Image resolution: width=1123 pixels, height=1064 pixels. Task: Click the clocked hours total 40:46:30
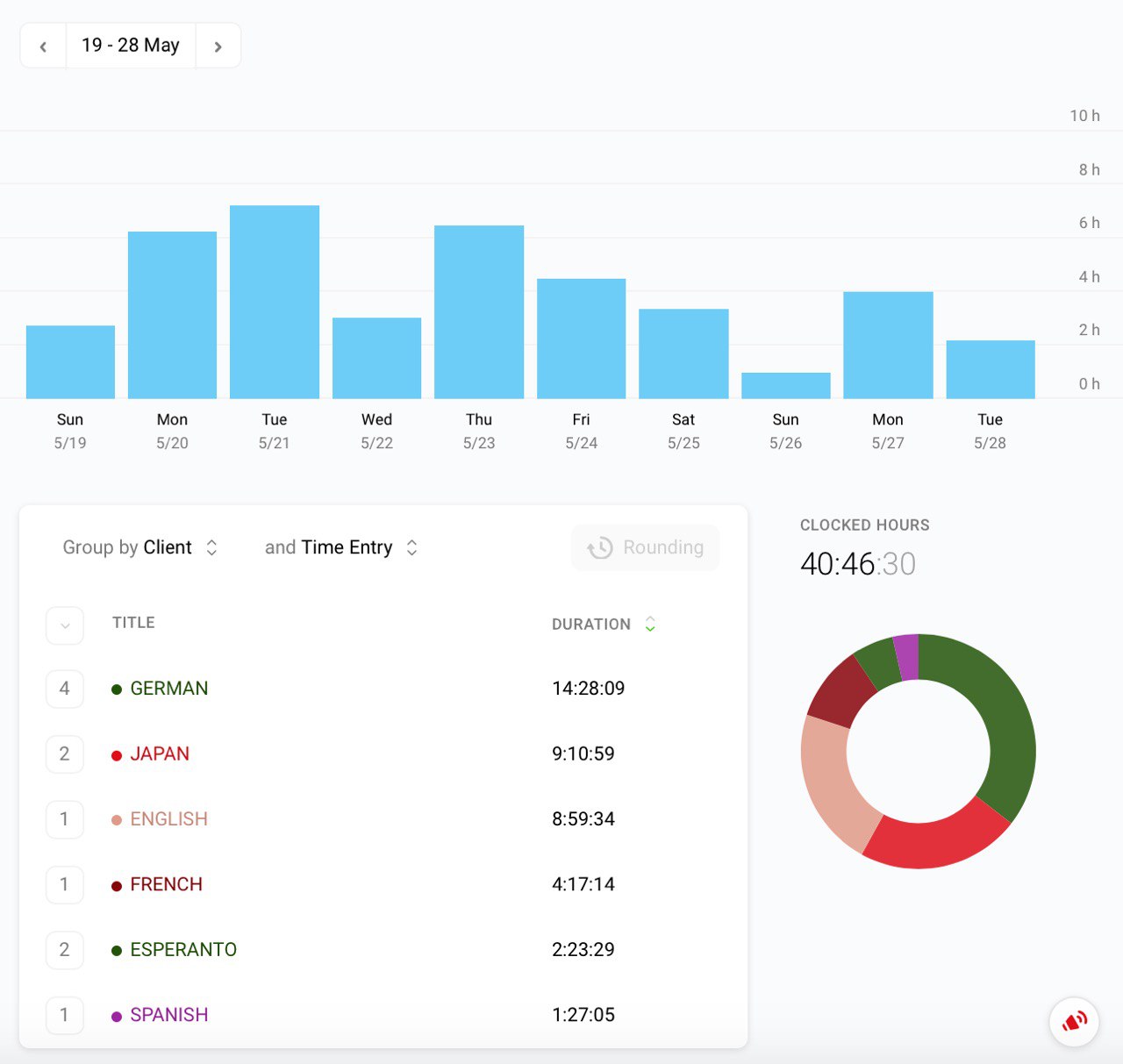point(857,564)
